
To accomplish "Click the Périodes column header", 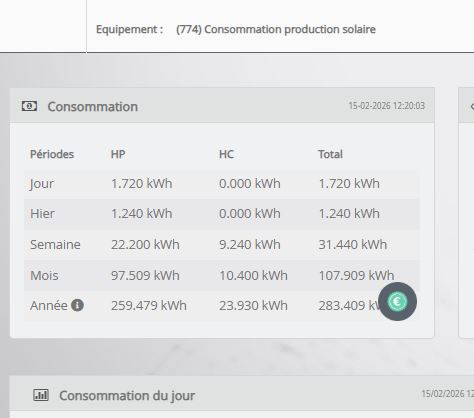I will (x=52, y=154).
